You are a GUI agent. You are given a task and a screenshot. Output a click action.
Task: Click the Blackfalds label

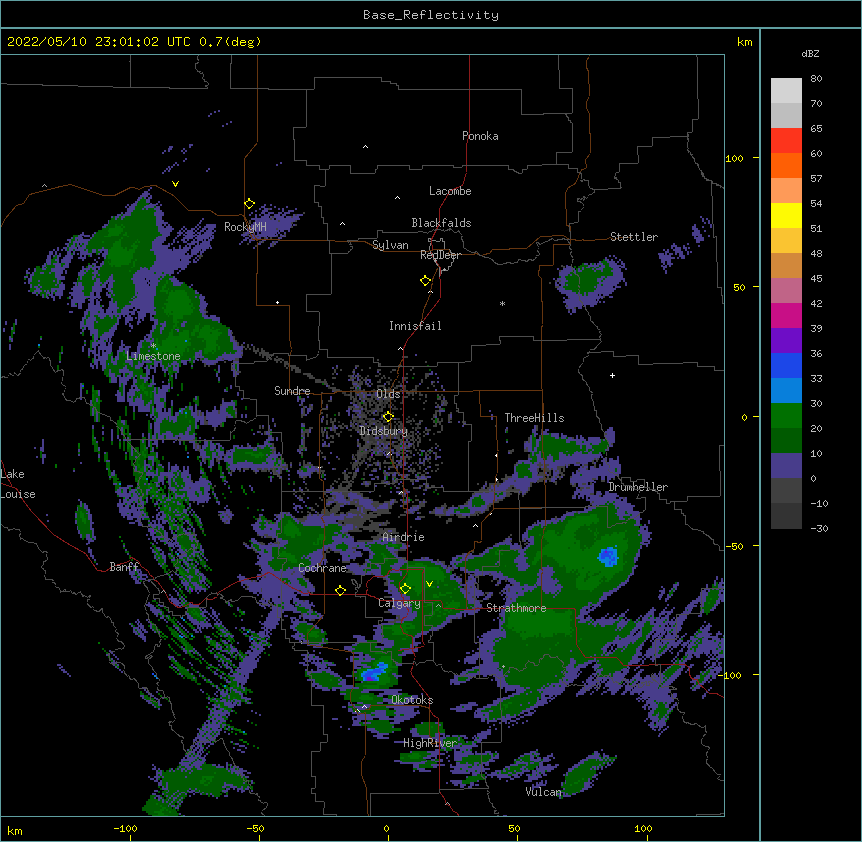[x=441, y=223]
